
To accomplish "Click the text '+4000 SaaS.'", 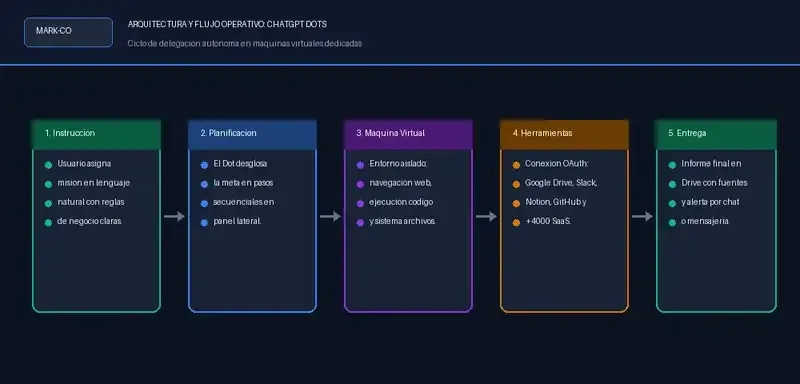I will (548, 221).
